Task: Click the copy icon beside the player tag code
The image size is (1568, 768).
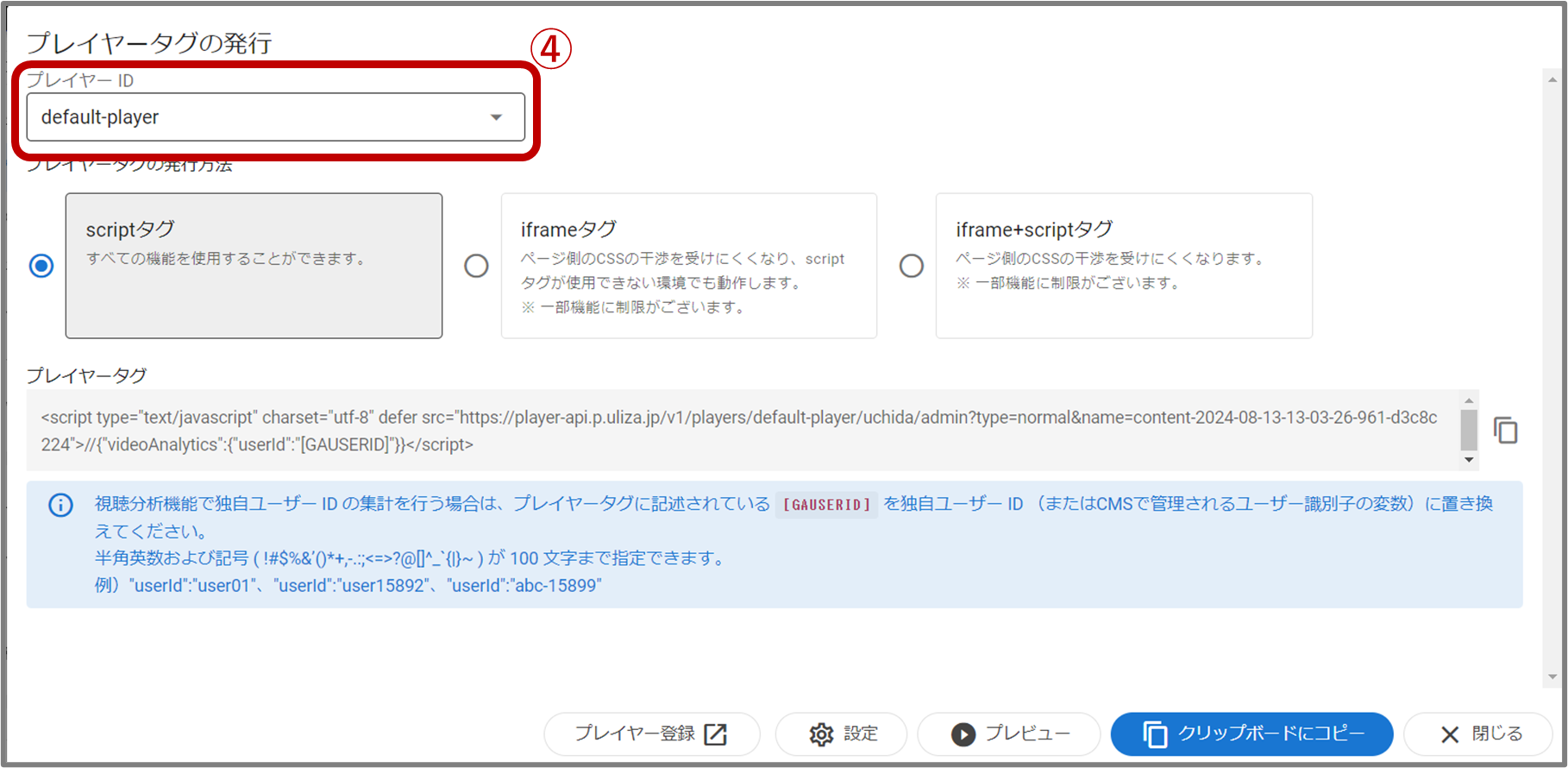Action: [x=1505, y=430]
